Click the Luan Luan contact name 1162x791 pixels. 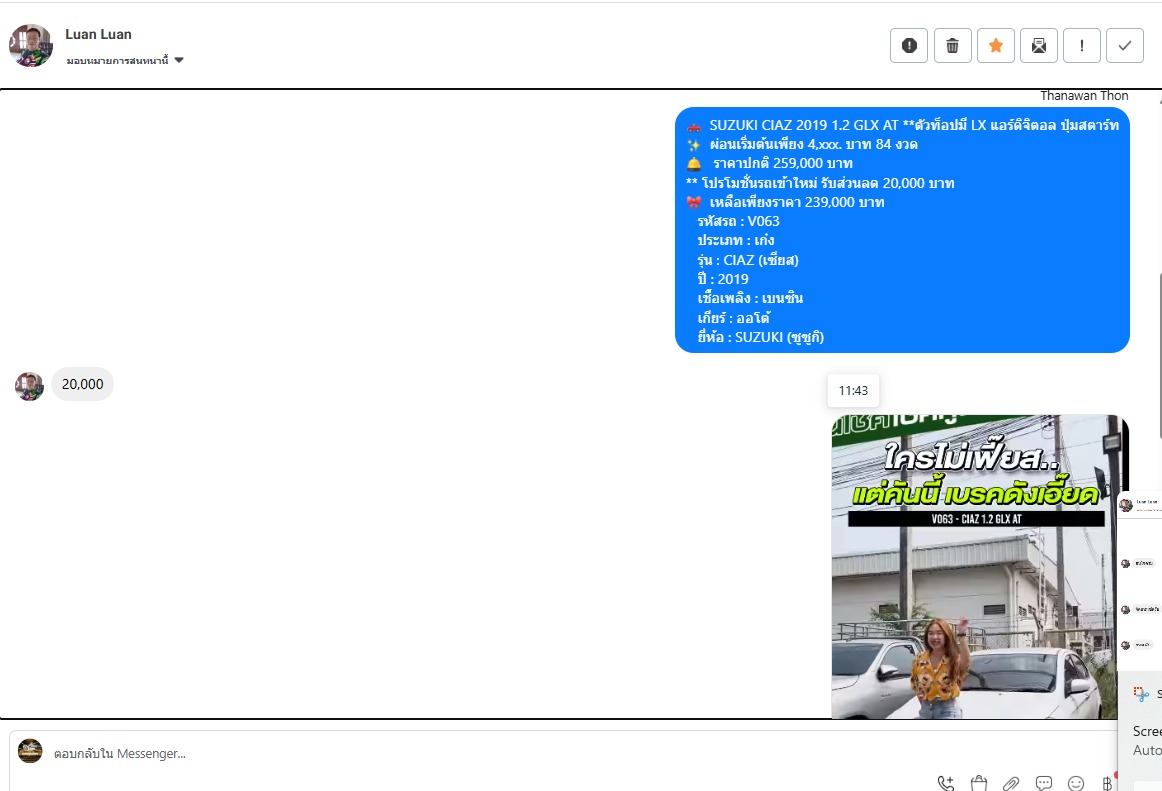pyautogui.click(x=98, y=34)
